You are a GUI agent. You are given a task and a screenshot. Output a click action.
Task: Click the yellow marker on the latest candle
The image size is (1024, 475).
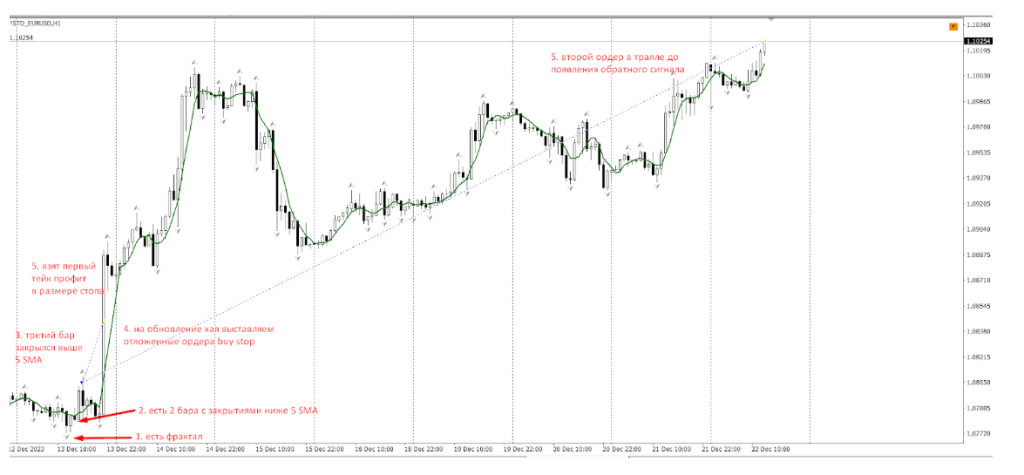pos(763,43)
